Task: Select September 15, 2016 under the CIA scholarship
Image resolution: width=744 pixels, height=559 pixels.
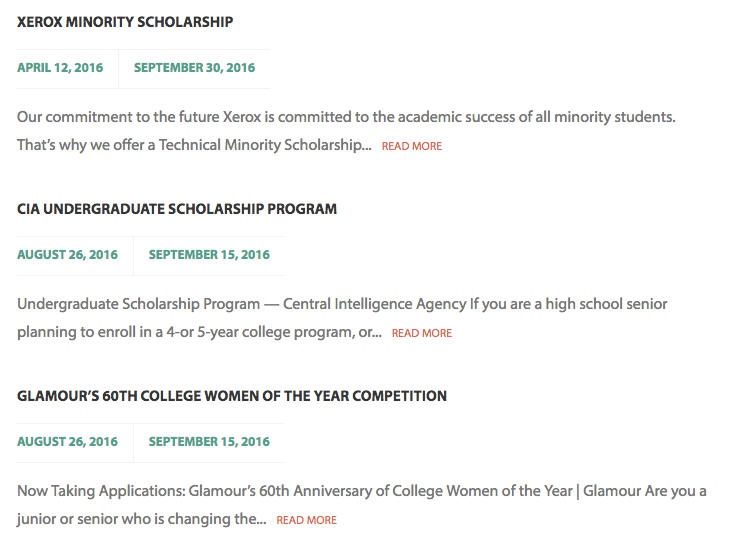Action: click(x=209, y=255)
